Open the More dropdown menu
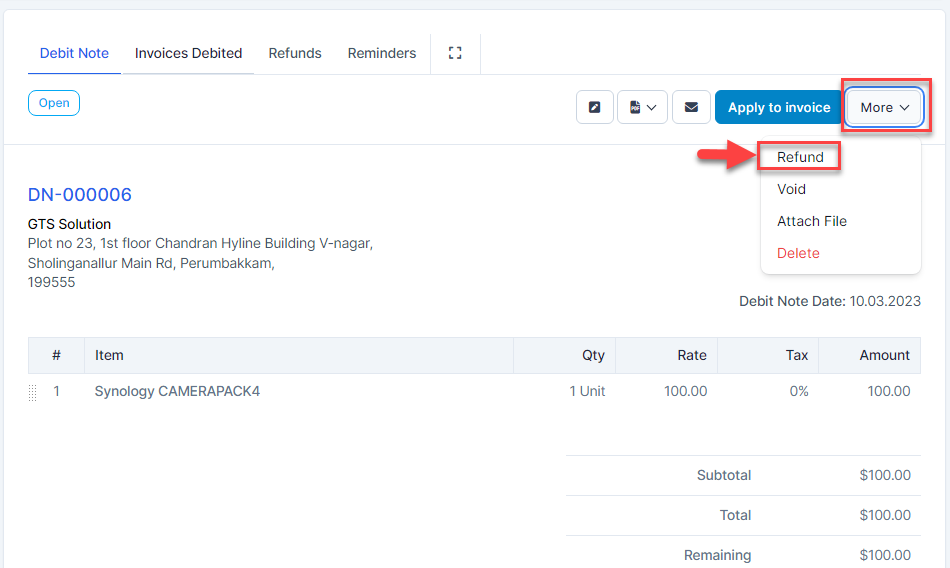950x568 pixels. (885, 107)
